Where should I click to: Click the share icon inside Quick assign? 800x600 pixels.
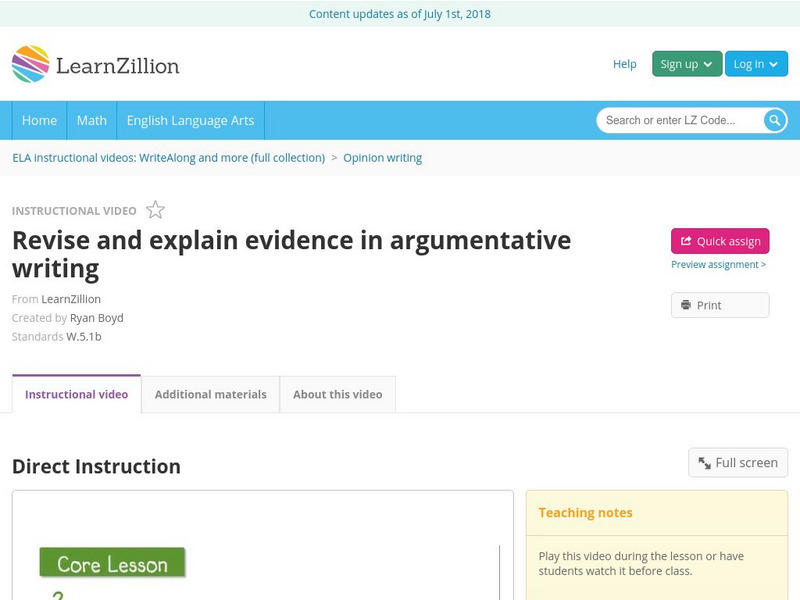(x=685, y=241)
